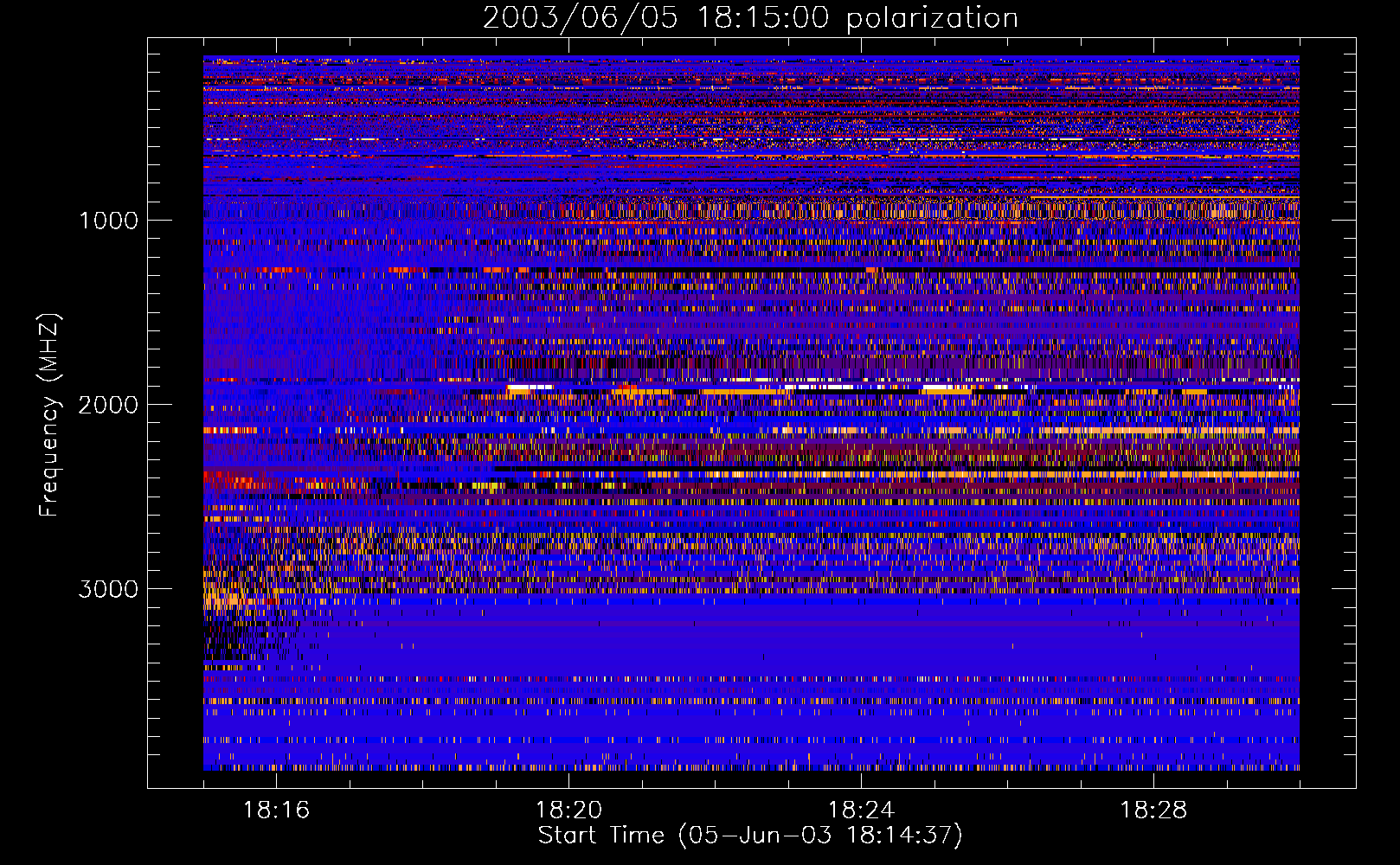The image size is (1400, 865).
Task: Click the 18:20 time tick label
Action: (568, 811)
